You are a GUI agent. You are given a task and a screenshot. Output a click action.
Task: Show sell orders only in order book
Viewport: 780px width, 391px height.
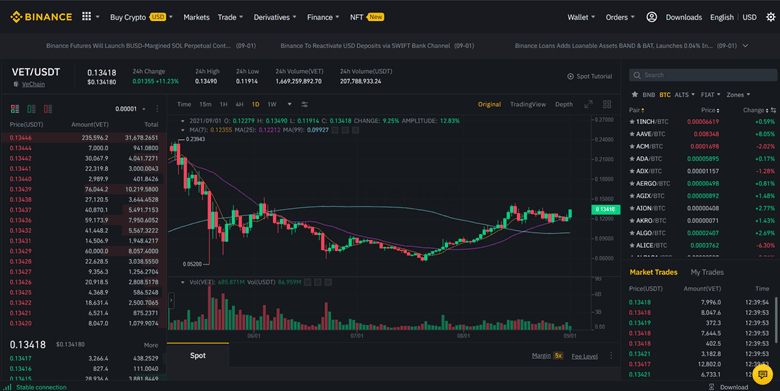(48, 108)
